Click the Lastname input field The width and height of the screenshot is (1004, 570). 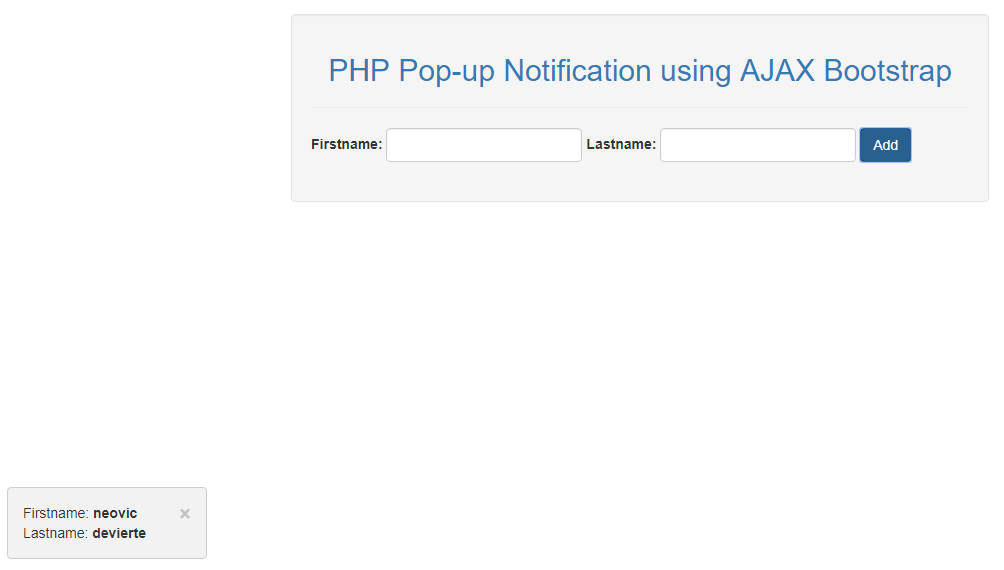[757, 145]
